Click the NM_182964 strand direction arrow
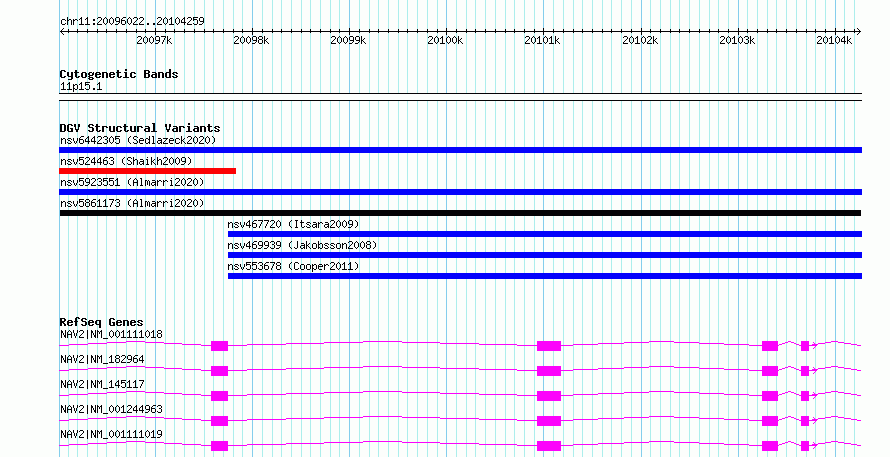The height and width of the screenshot is (457, 890). pos(815,371)
